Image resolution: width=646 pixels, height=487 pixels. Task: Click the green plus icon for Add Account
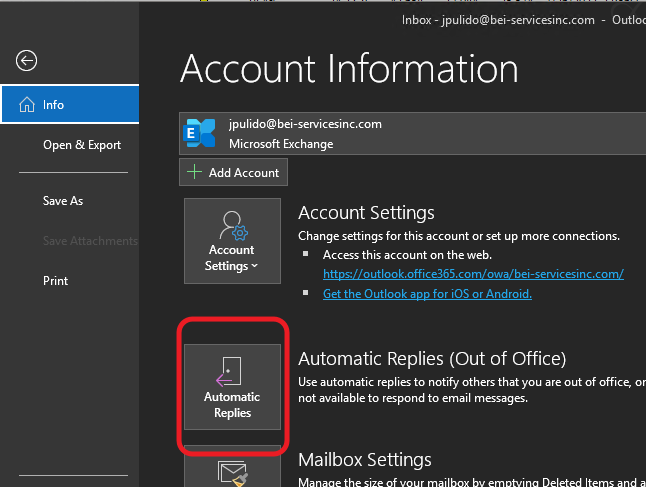pos(194,172)
